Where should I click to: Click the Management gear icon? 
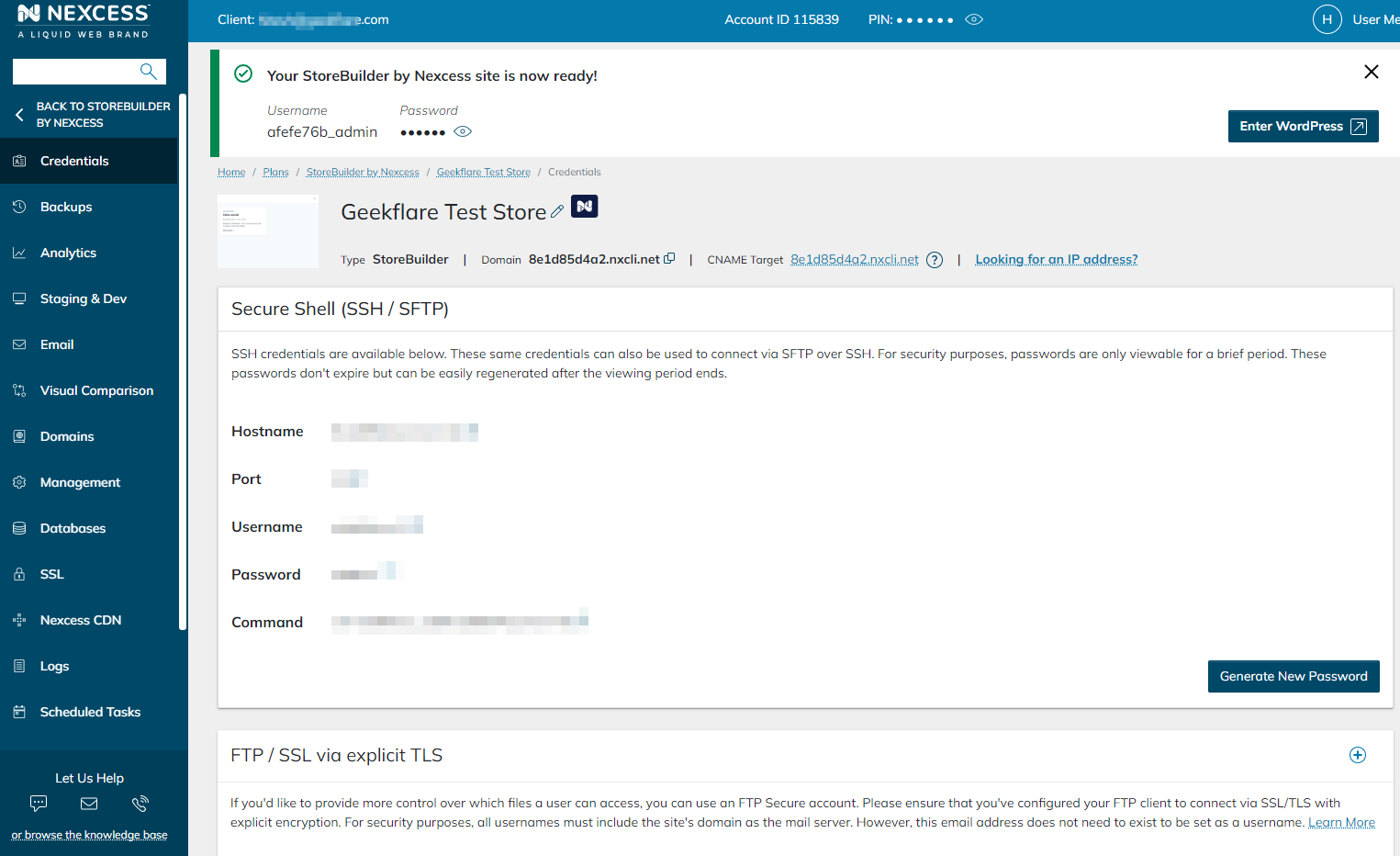pos(19,482)
